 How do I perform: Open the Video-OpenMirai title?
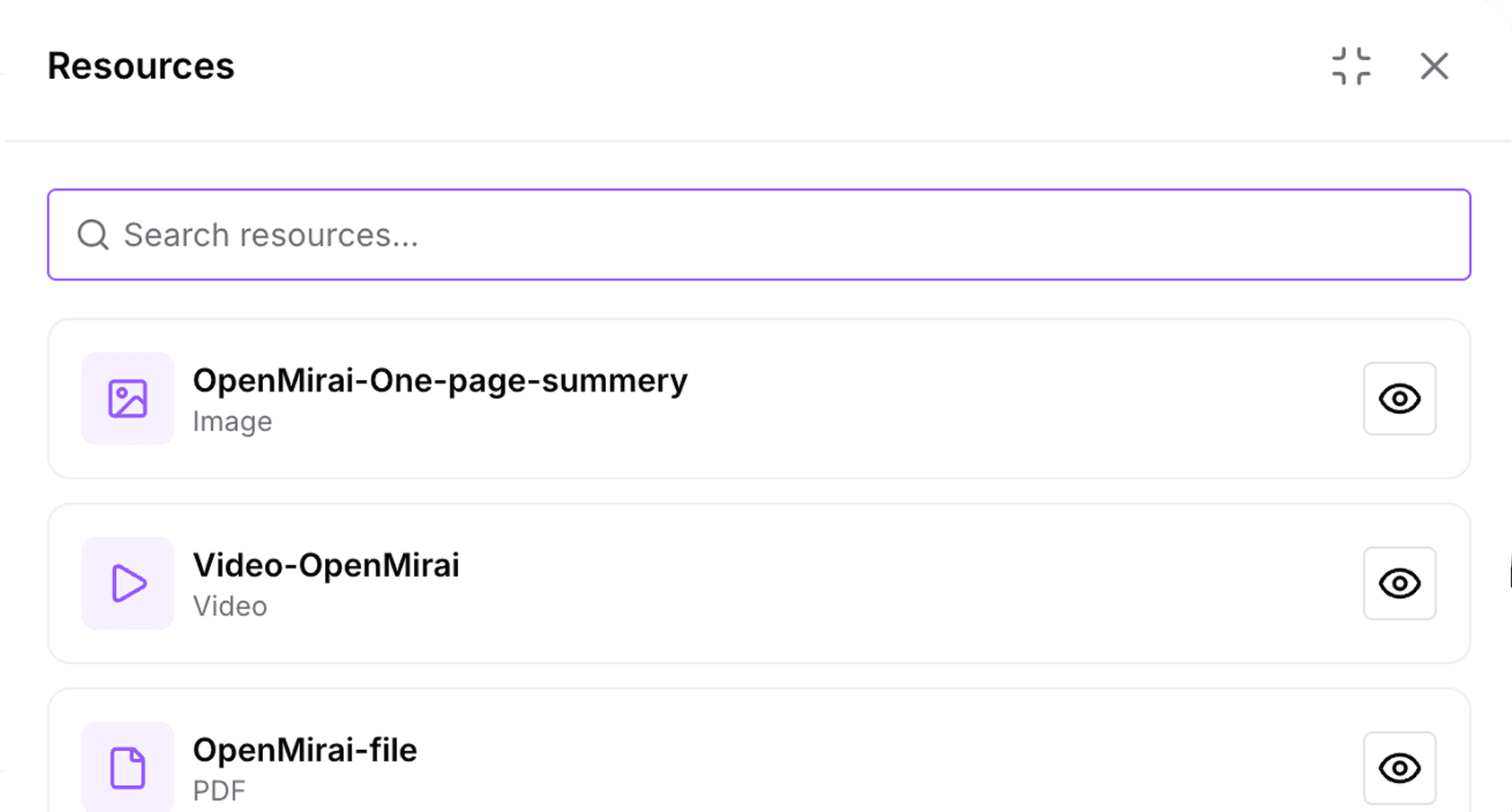[326, 566]
